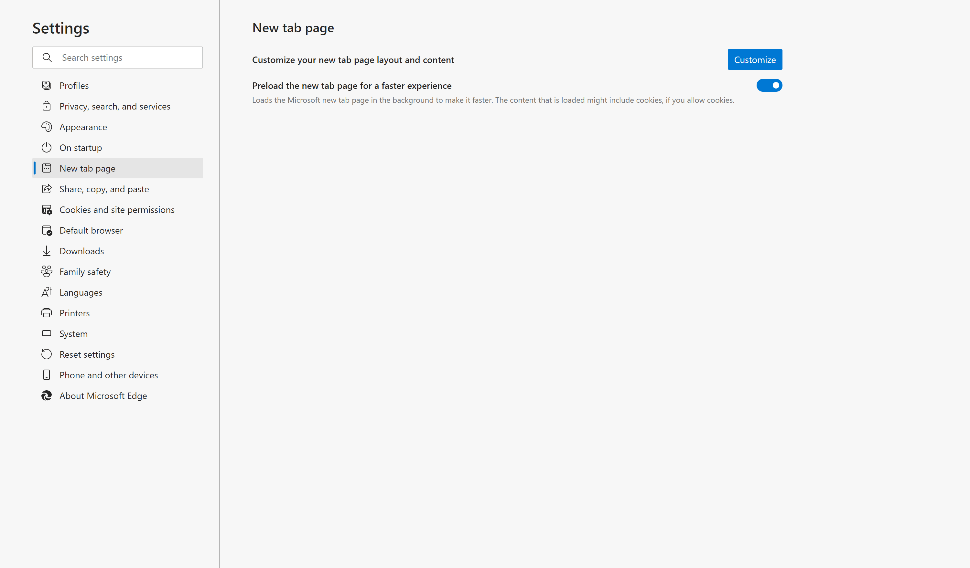Open Cookies and site permissions

(118, 210)
